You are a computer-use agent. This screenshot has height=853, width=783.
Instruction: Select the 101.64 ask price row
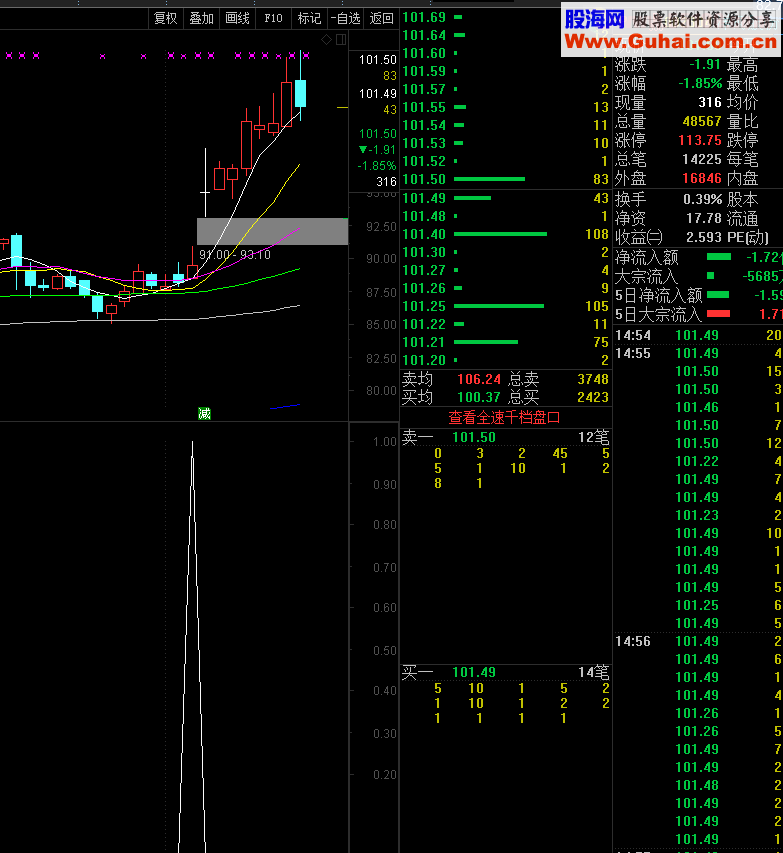[x=505, y=35]
